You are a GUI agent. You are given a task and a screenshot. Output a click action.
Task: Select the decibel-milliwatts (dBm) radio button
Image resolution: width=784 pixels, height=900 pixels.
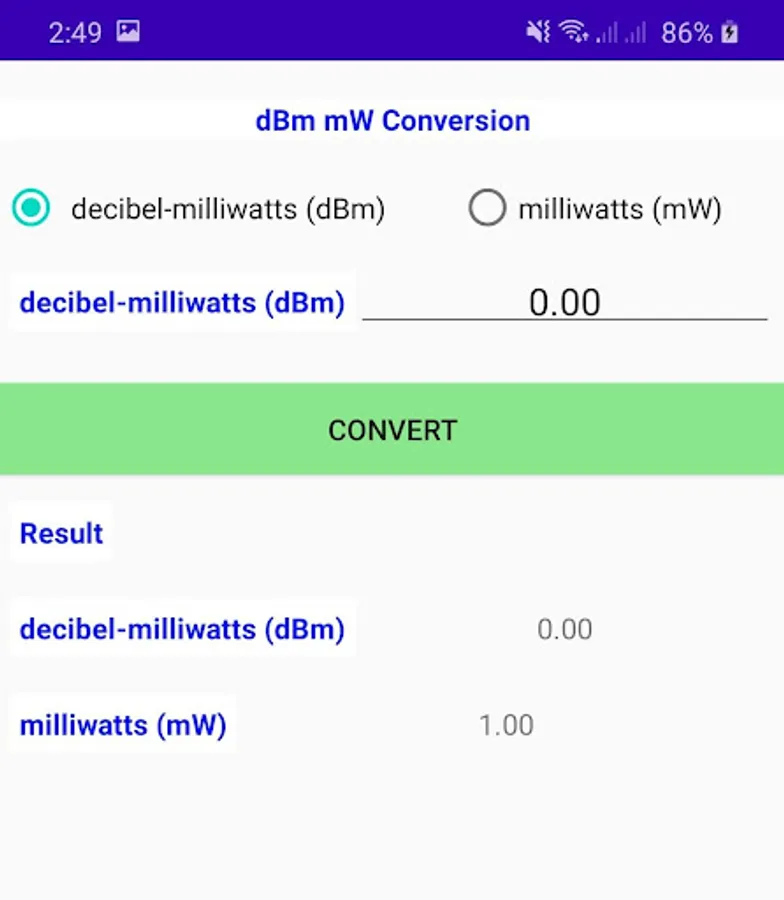(32, 208)
